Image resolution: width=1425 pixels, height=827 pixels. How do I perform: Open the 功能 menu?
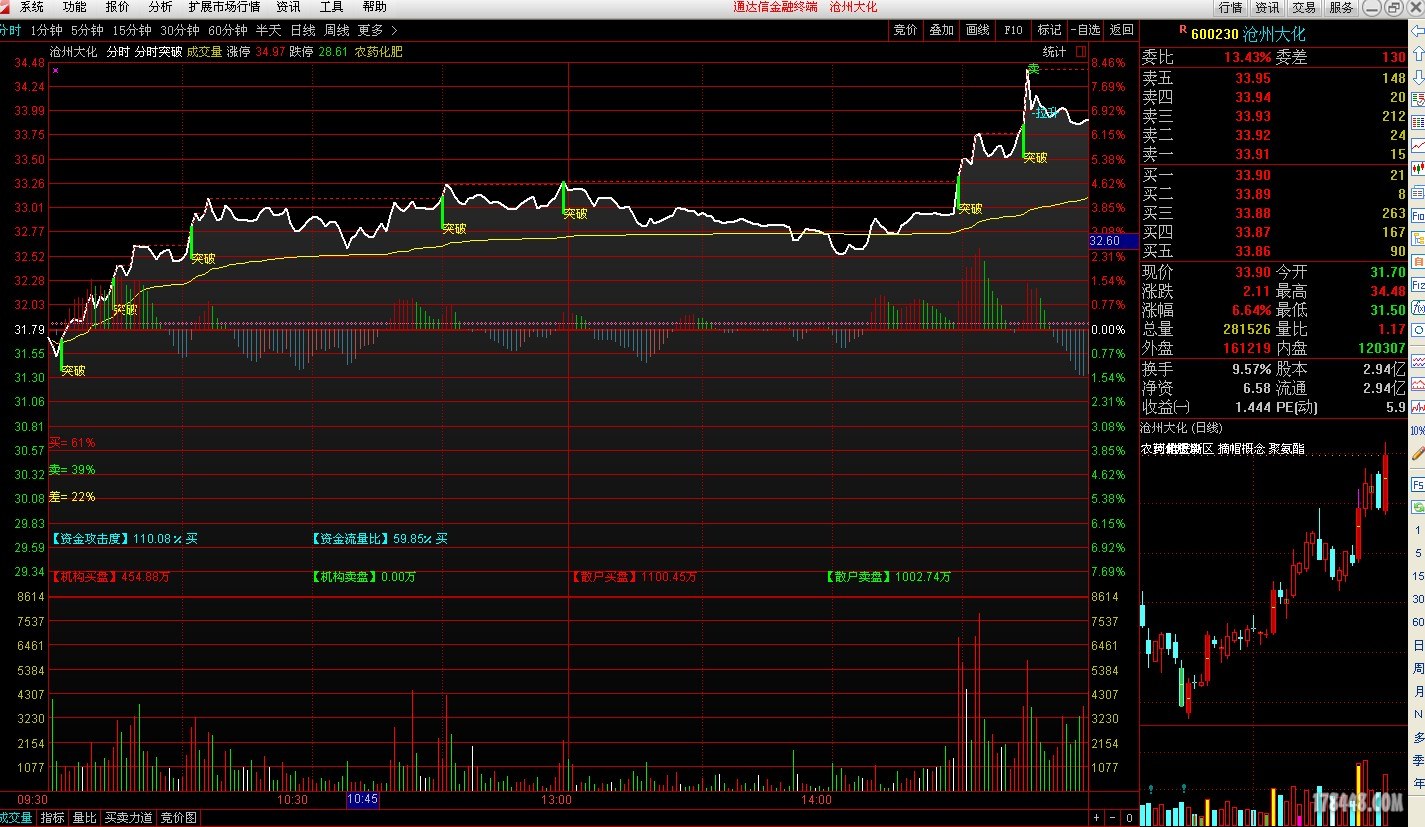[74, 7]
